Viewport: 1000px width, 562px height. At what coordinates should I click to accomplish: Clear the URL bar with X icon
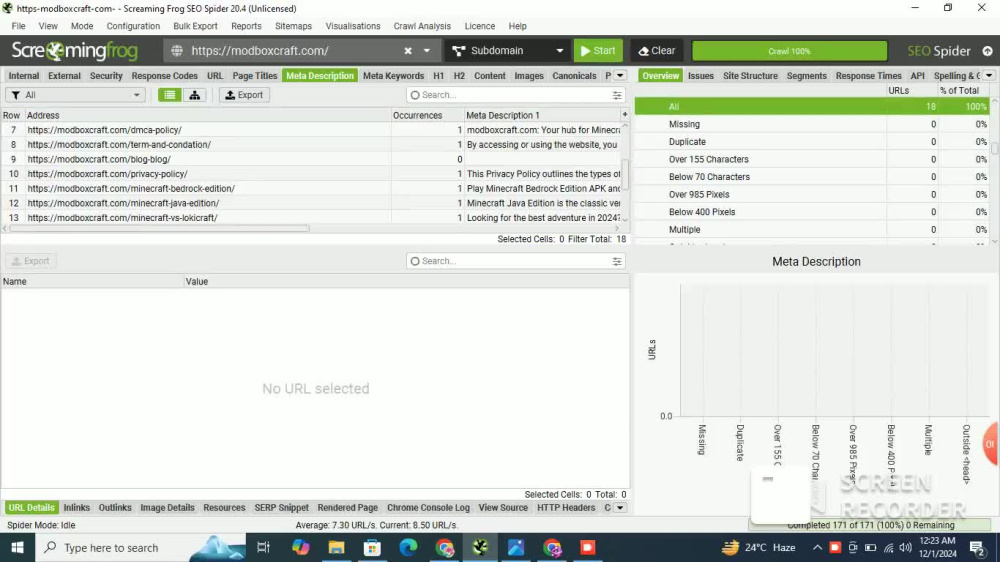tap(408, 51)
